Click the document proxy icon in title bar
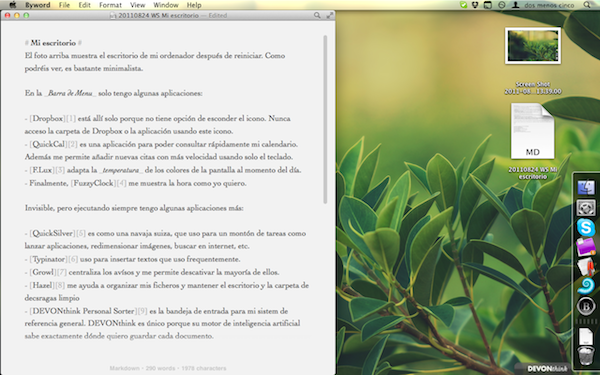This screenshot has height=375, width=600. click(113, 15)
